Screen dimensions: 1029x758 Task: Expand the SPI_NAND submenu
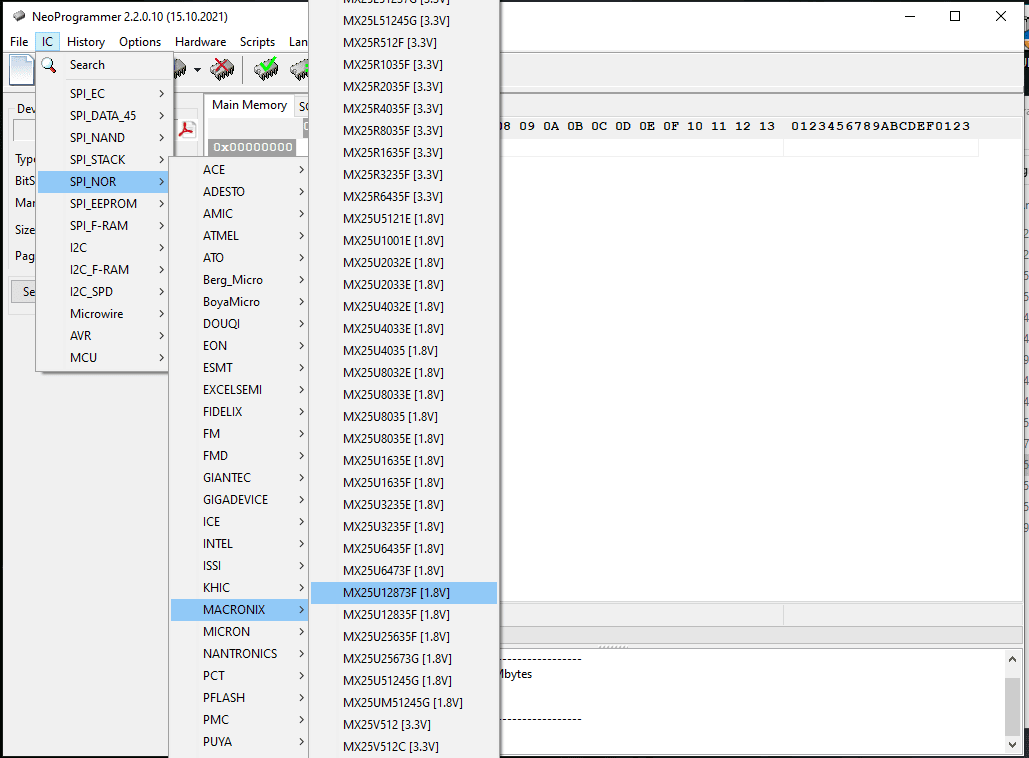coord(103,138)
